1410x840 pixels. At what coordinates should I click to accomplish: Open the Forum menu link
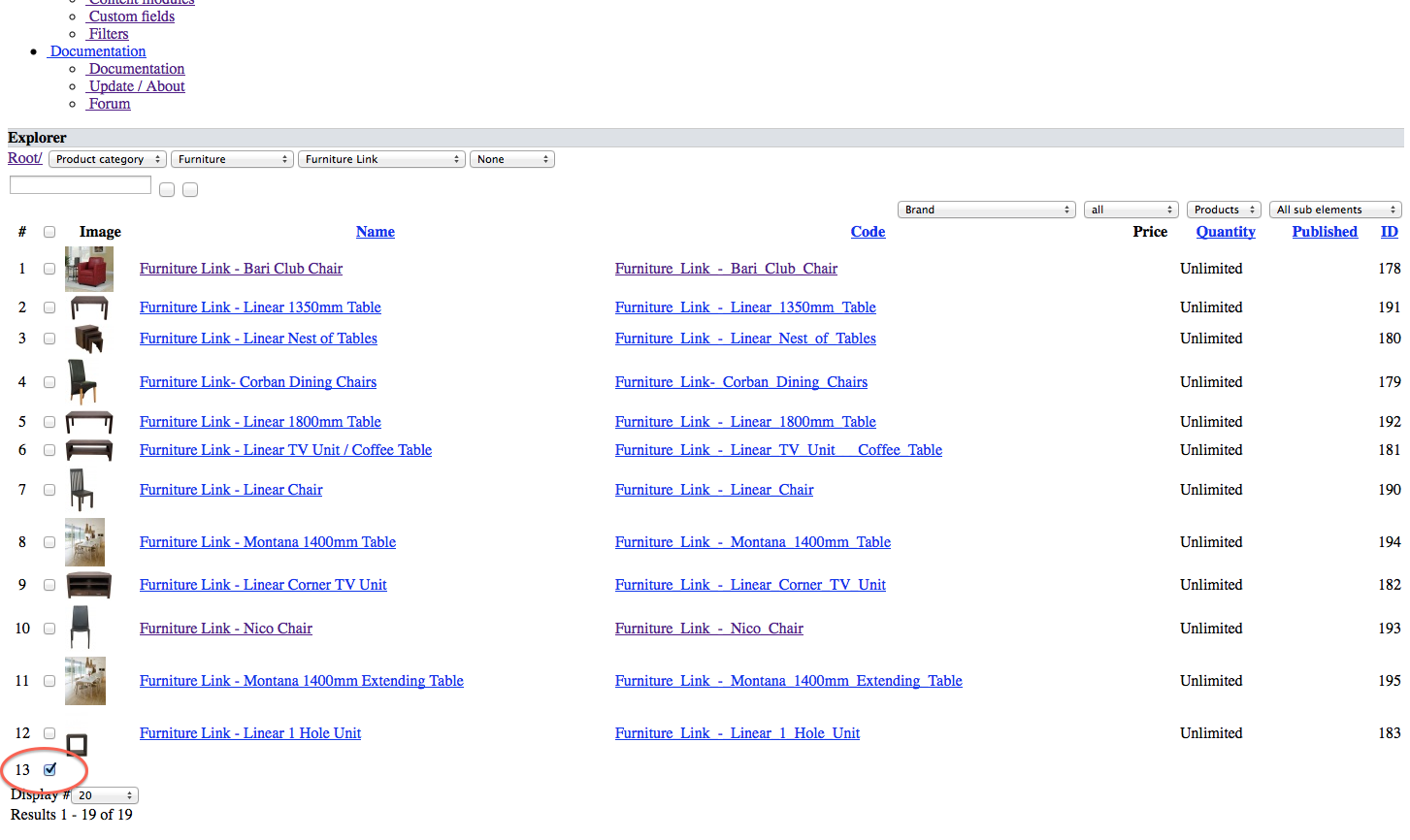pos(109,104)
